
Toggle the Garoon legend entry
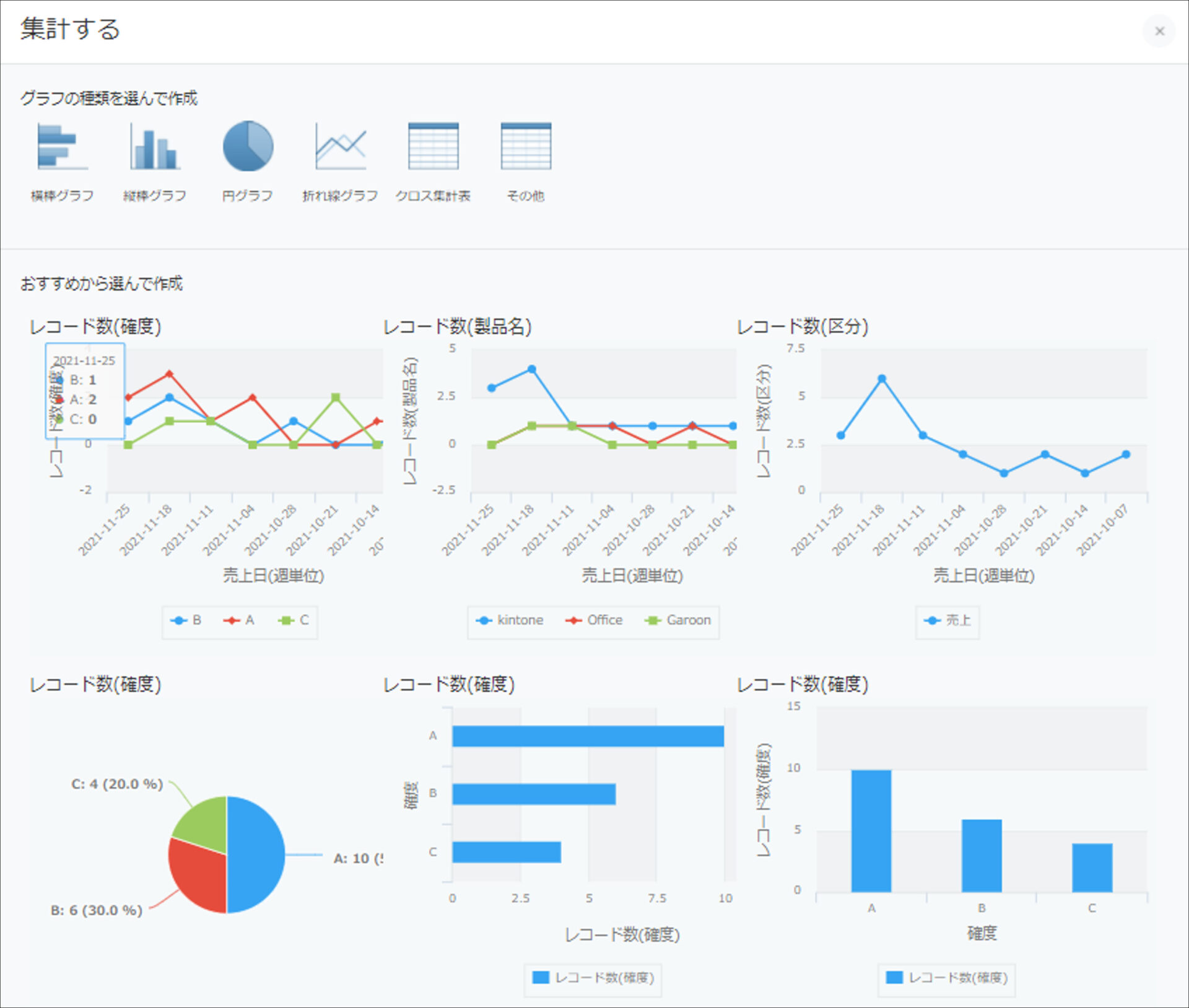(x=678, y=620)
